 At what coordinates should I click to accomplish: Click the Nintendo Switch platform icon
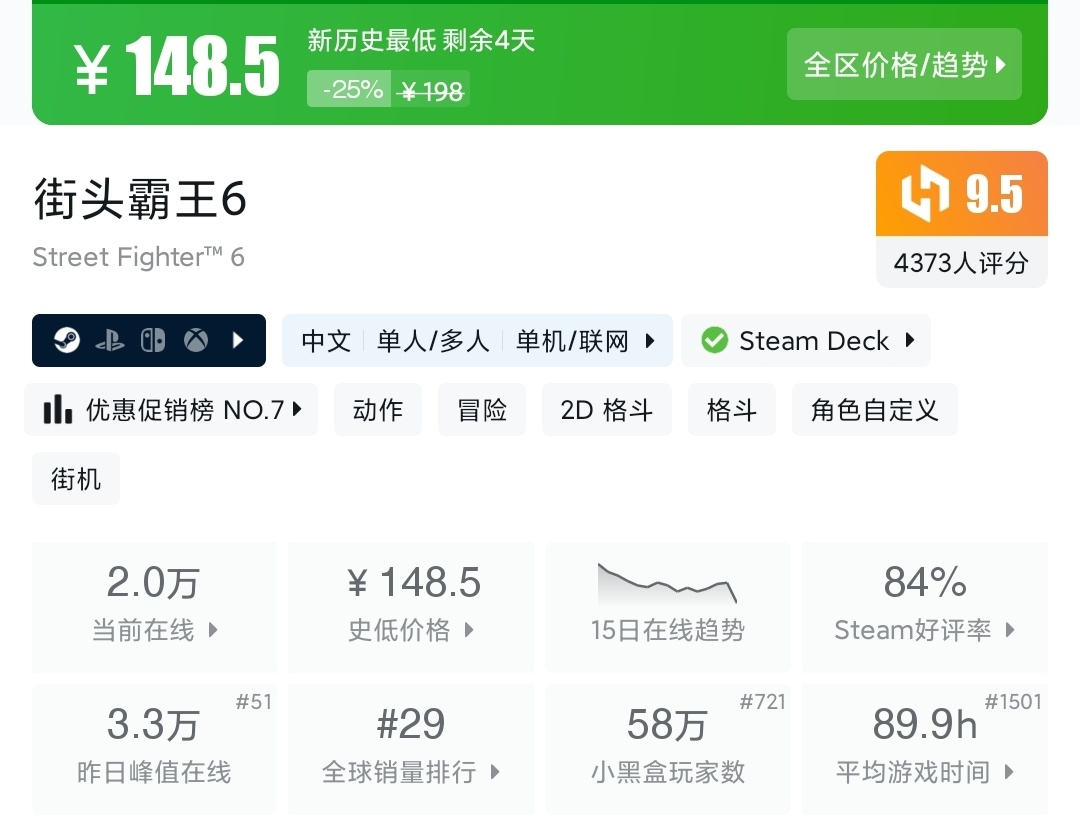point(152,341)
